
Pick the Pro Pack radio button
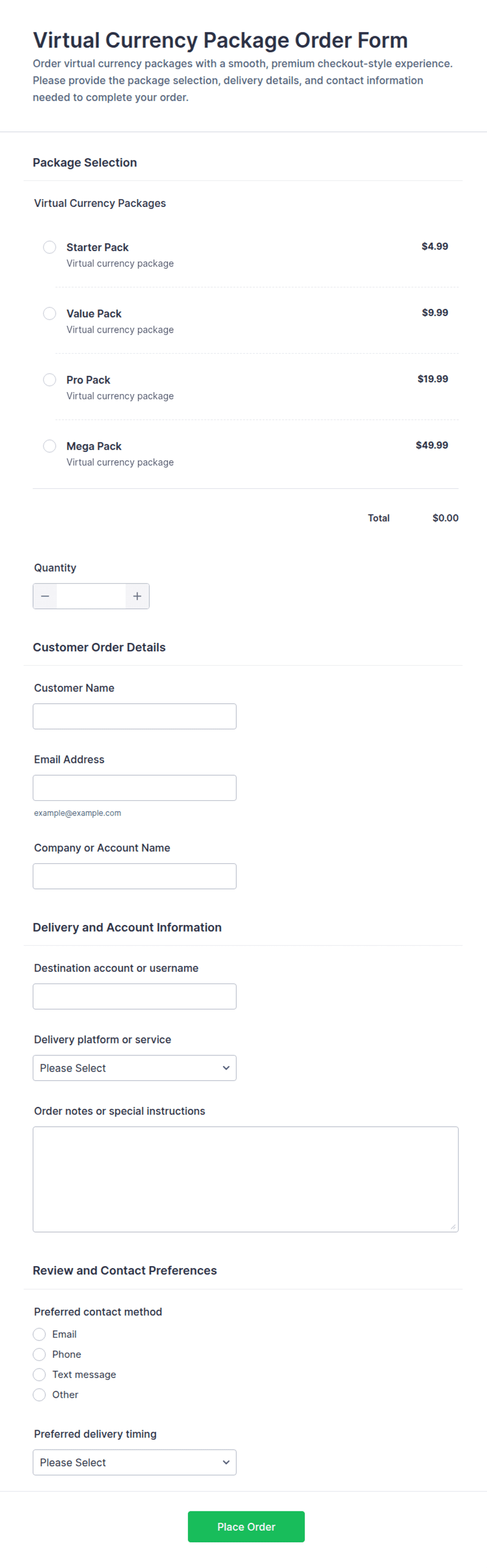tap(50, 380)
